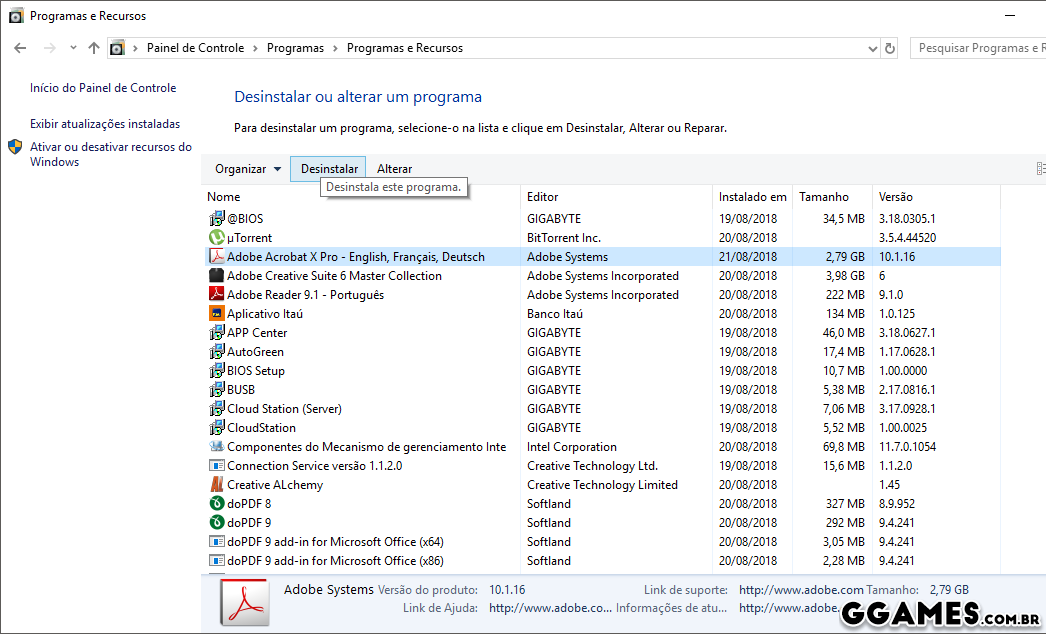This screenshot has width=1046, height=634.
Task: Click Adobe Creative Suite 6 icon
Action: tap(216, 276)
